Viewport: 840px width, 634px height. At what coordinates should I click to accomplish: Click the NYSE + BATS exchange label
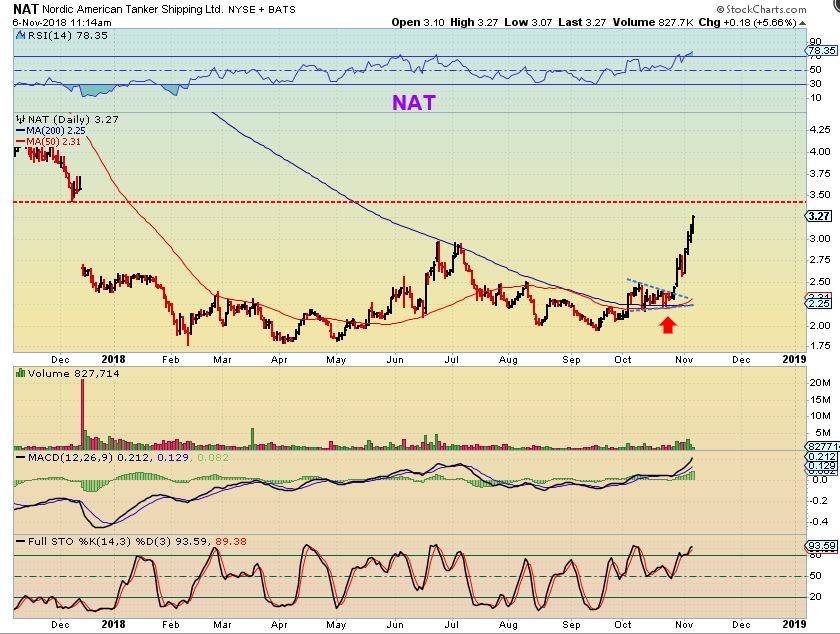[x=261, y=10]
